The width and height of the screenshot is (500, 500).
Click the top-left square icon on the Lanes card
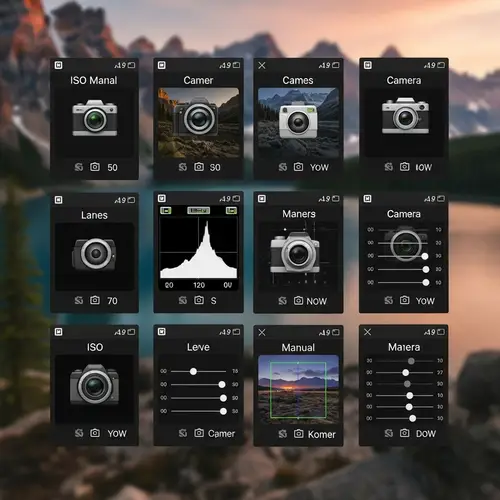point(58,200)
